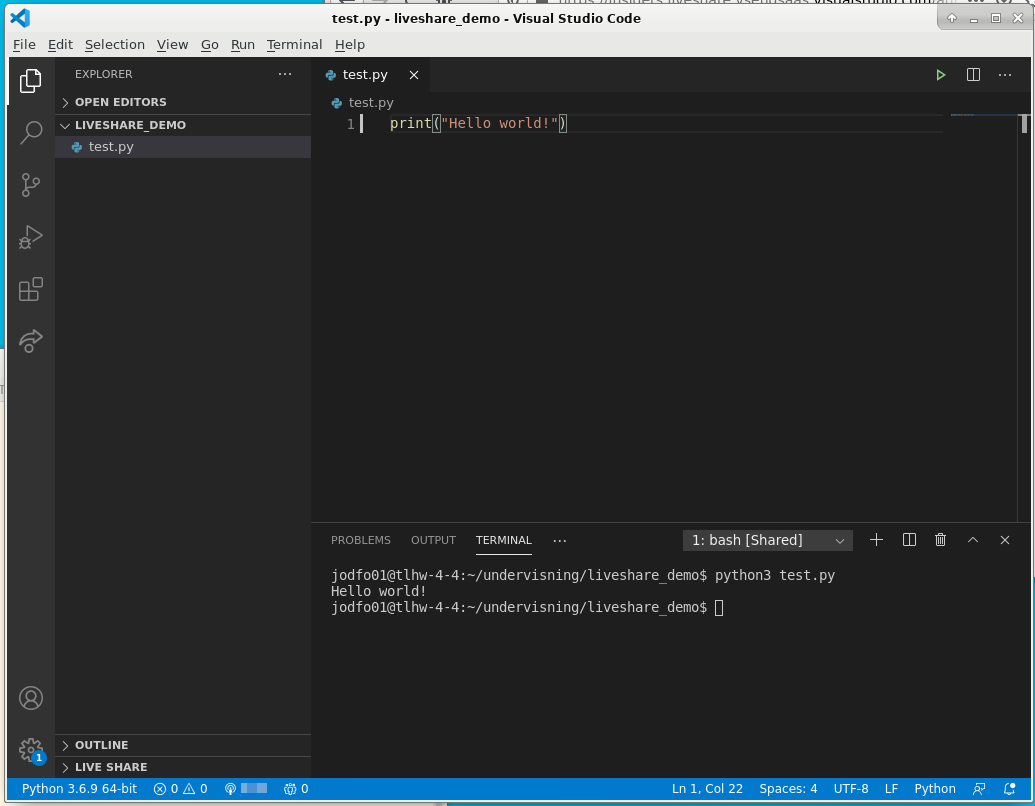
Task: Open the View menu
Action: 172,44
